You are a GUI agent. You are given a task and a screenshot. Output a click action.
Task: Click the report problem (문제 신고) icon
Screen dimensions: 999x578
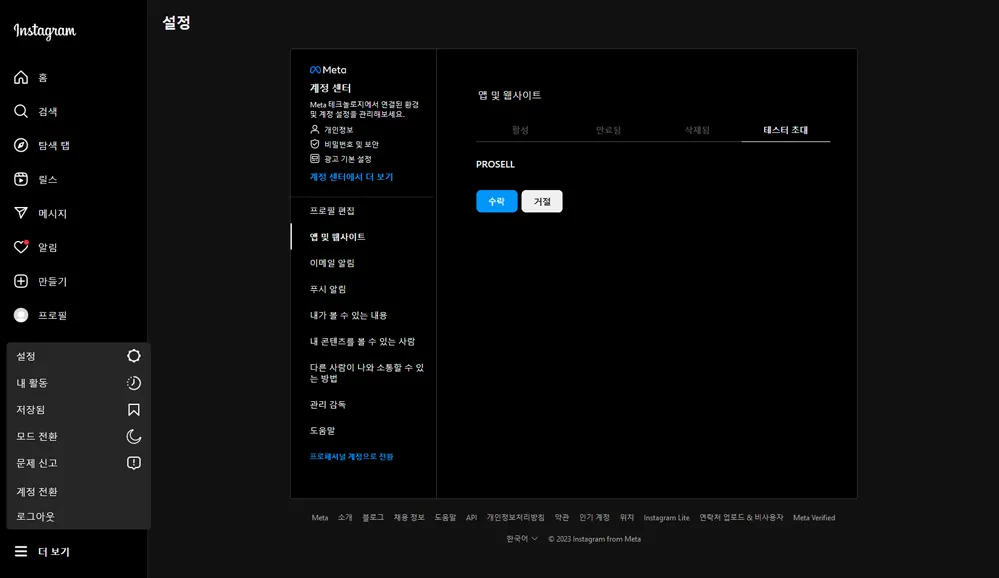click(134, 463)
